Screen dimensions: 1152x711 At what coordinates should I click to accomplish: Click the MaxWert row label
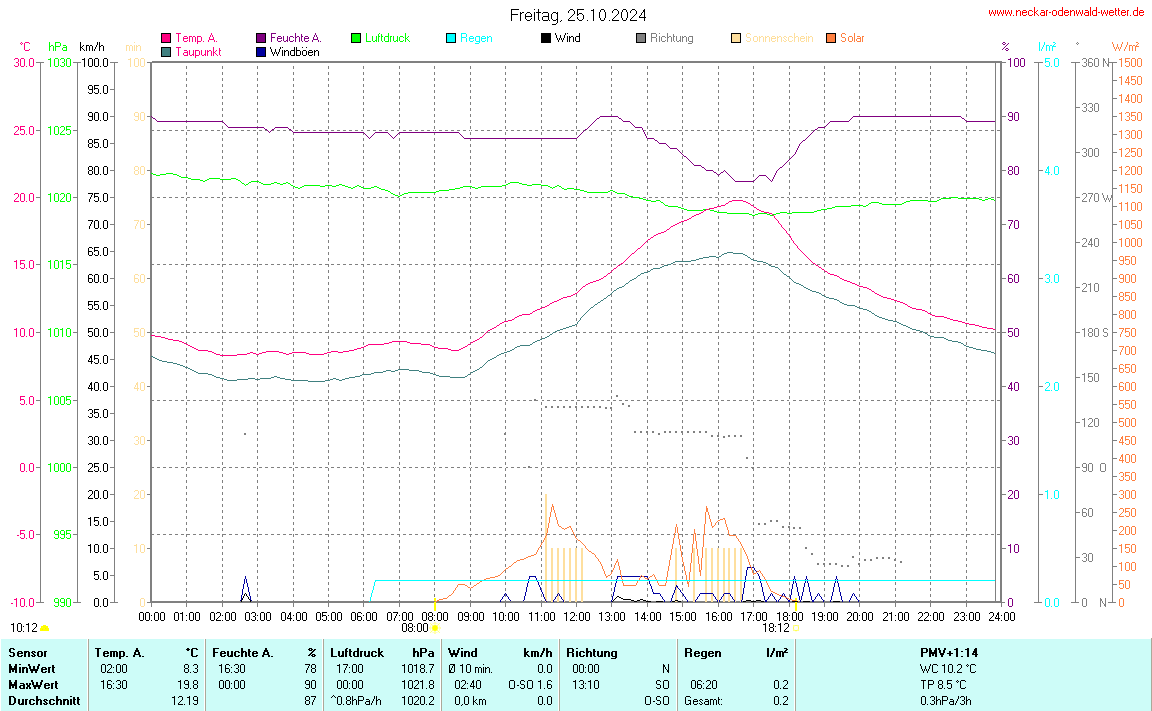coord(31,685)
